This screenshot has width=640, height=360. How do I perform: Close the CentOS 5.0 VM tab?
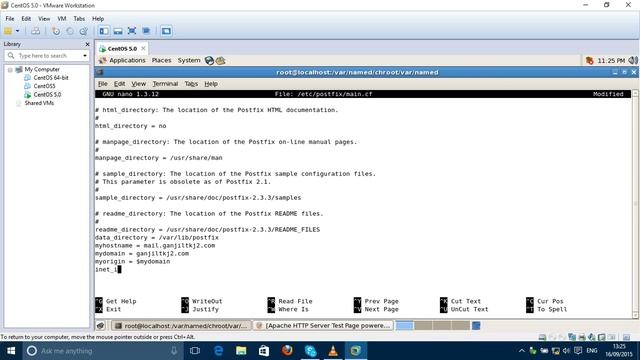(143, 48)
